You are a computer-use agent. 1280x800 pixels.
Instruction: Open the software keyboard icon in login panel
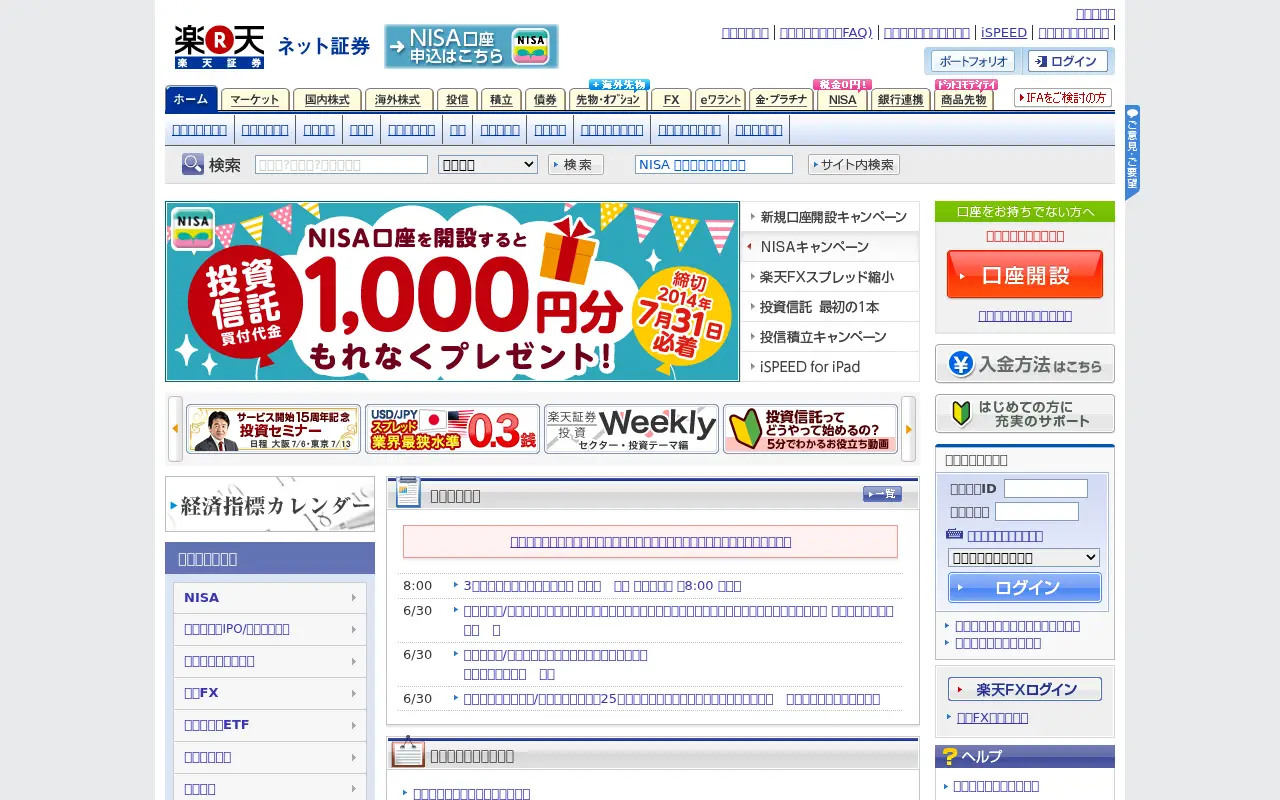[x=954, y=535]
